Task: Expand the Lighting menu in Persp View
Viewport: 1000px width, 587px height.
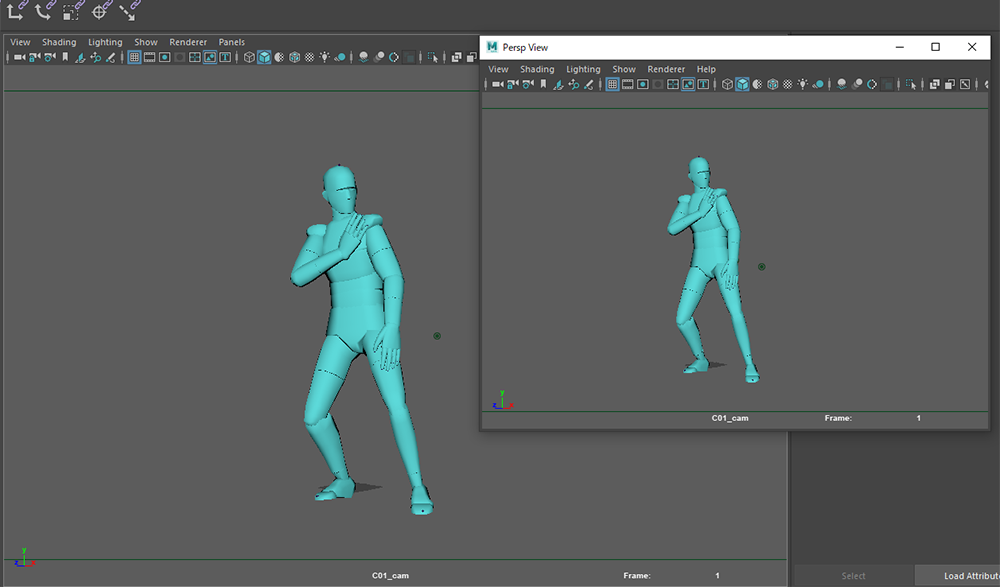Action: click(583, 69)
